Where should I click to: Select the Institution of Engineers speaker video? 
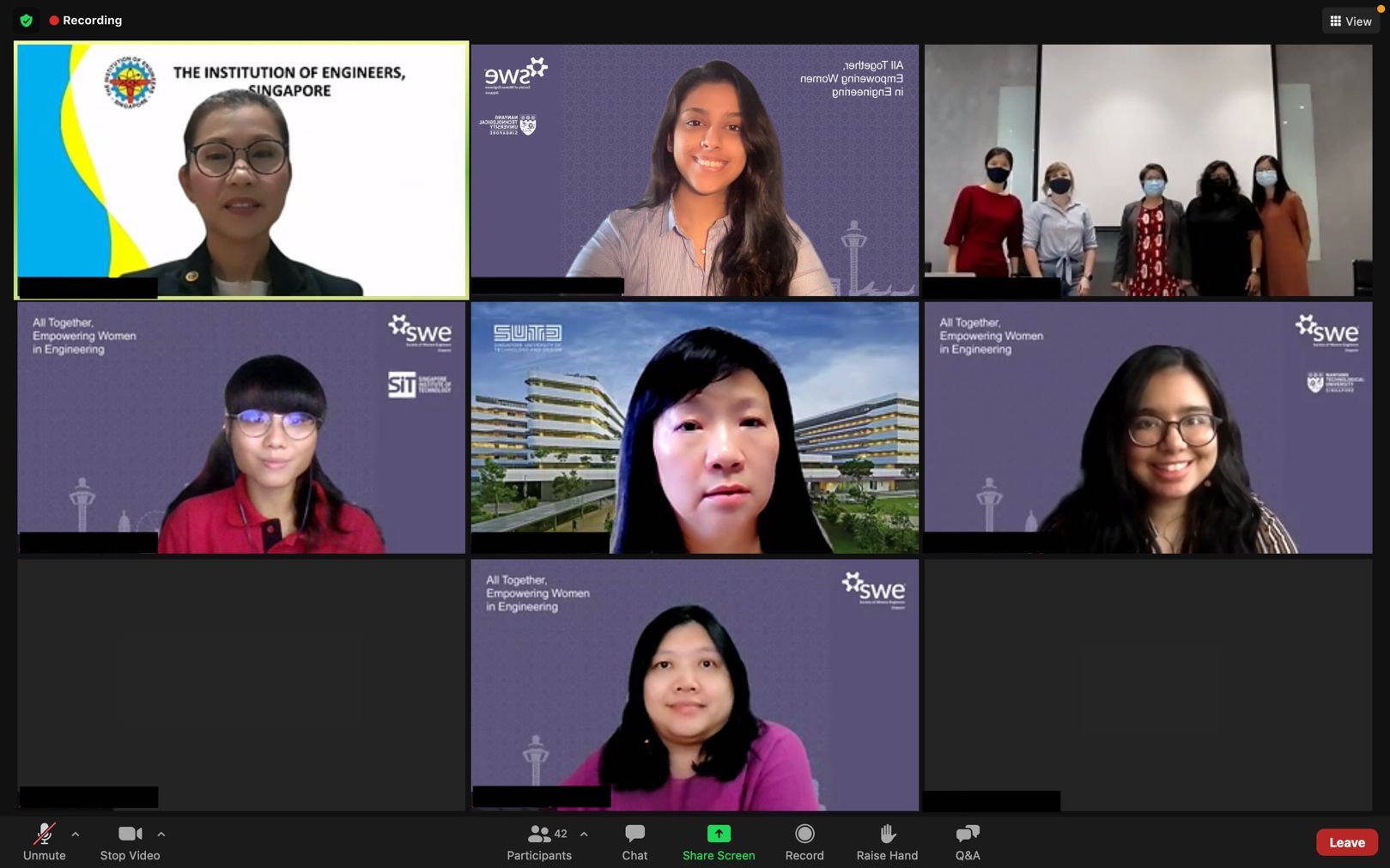[241, 170]
